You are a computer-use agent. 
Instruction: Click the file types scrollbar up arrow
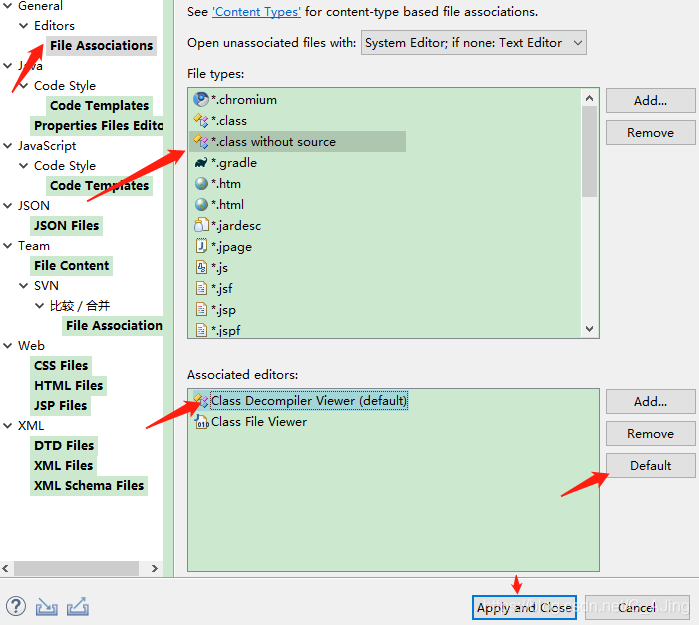(589, 98)
